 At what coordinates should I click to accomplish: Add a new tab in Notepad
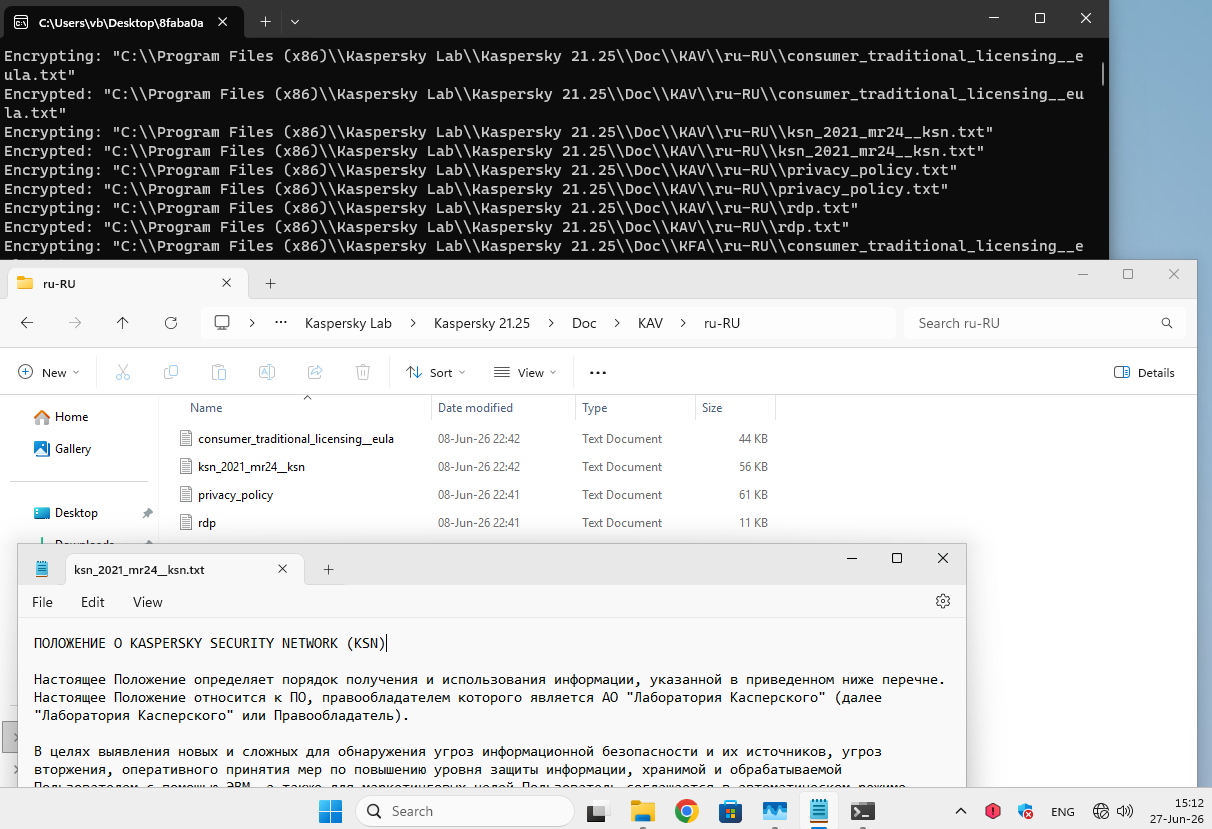pyautogui.click(x=328, y=570)
